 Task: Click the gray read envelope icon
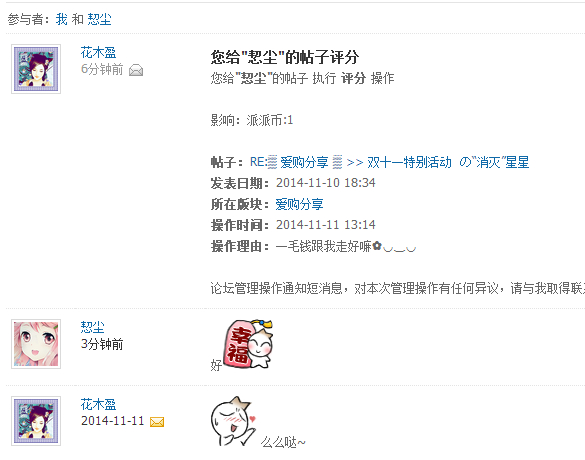pos(136,70)
